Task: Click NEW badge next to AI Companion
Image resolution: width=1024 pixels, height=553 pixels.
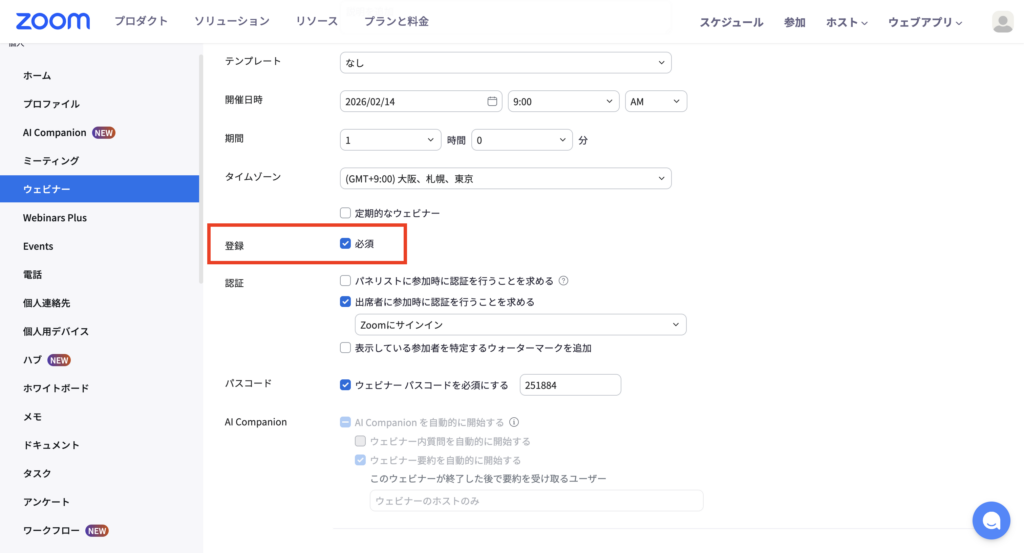Action: pos(104,132)
